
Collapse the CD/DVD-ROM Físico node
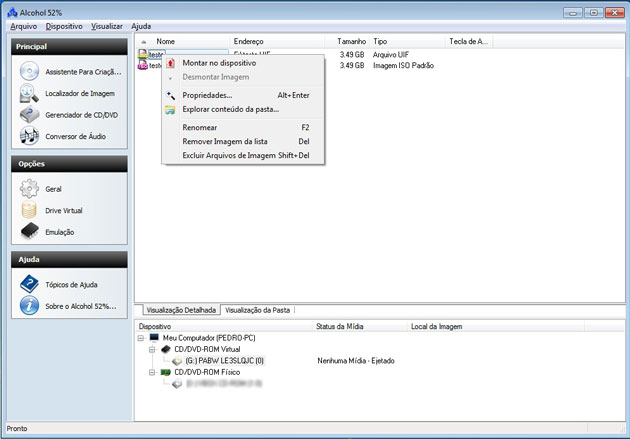[x=152, y=373]
